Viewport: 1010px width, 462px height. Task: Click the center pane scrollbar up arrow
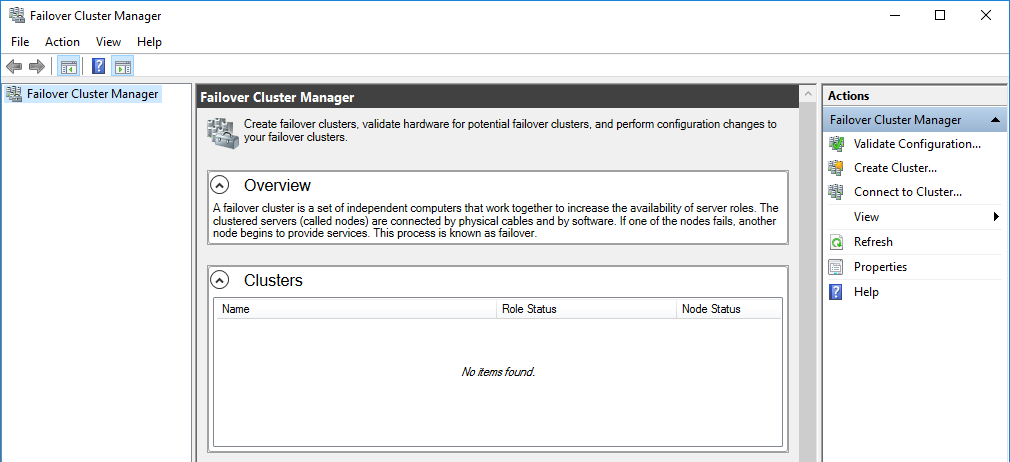(807, 96)
